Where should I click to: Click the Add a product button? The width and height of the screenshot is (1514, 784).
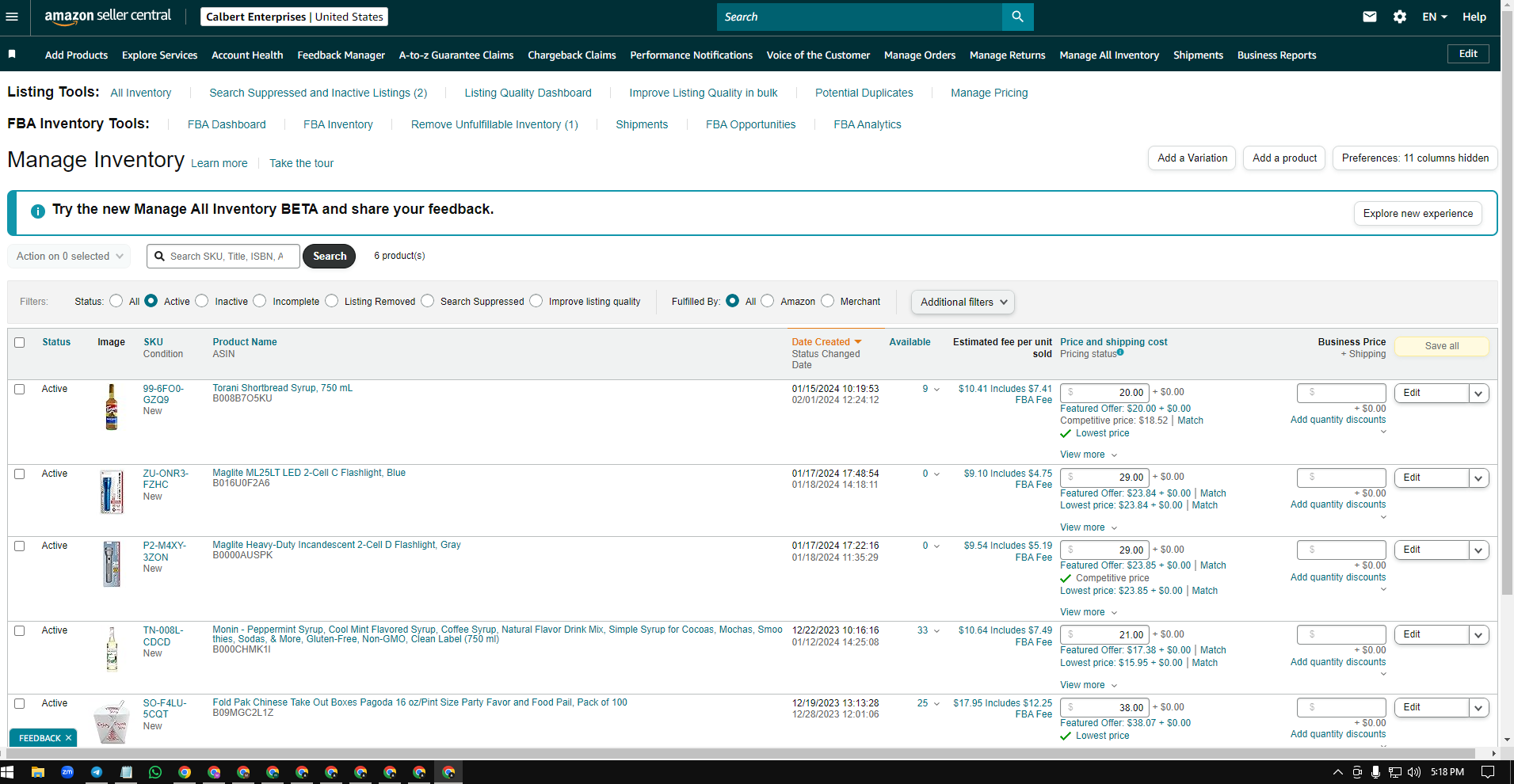tap(1284, 158)
